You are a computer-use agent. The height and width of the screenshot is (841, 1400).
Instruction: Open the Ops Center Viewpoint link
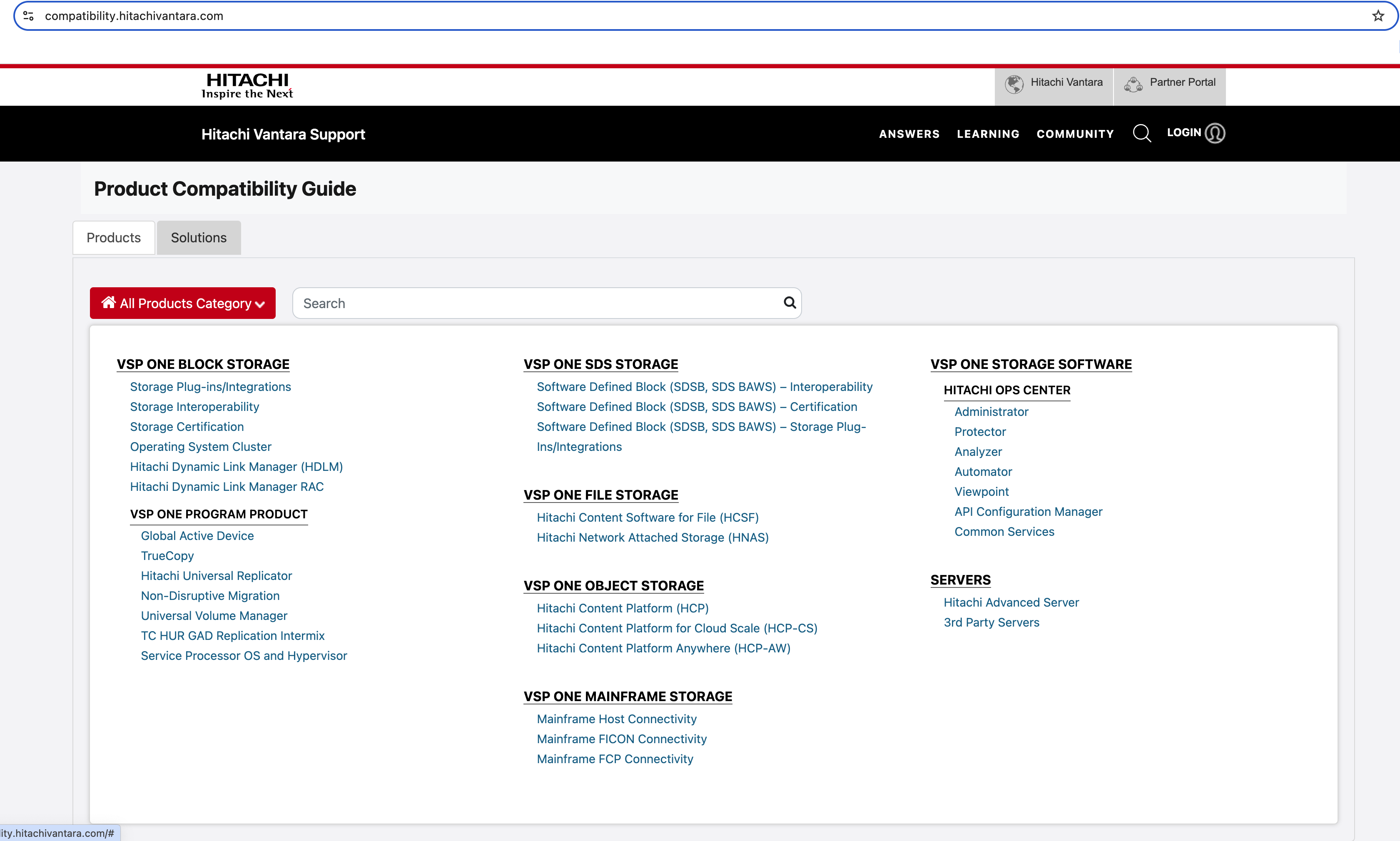(981, 492)
